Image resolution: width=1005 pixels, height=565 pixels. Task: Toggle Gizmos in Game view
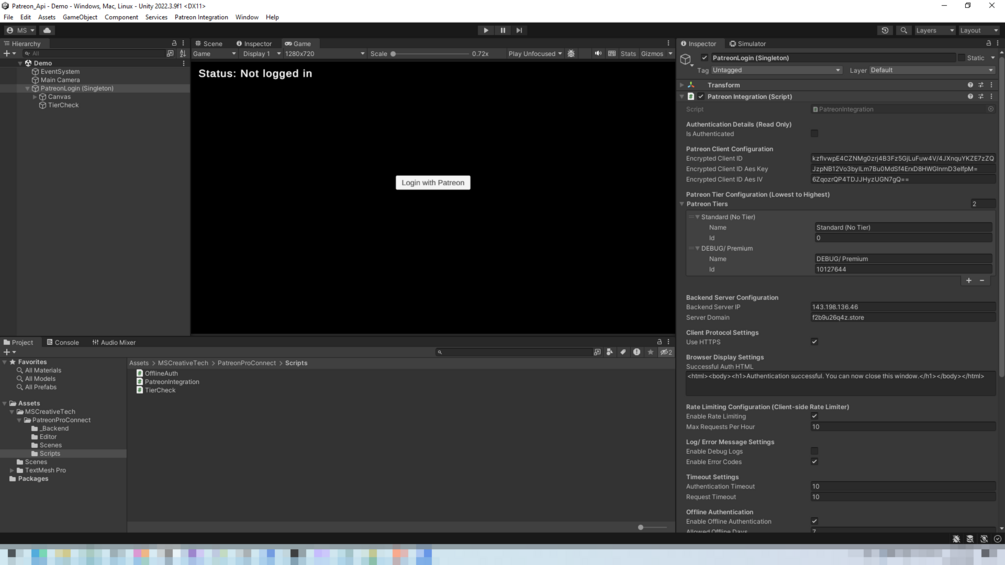652,54
